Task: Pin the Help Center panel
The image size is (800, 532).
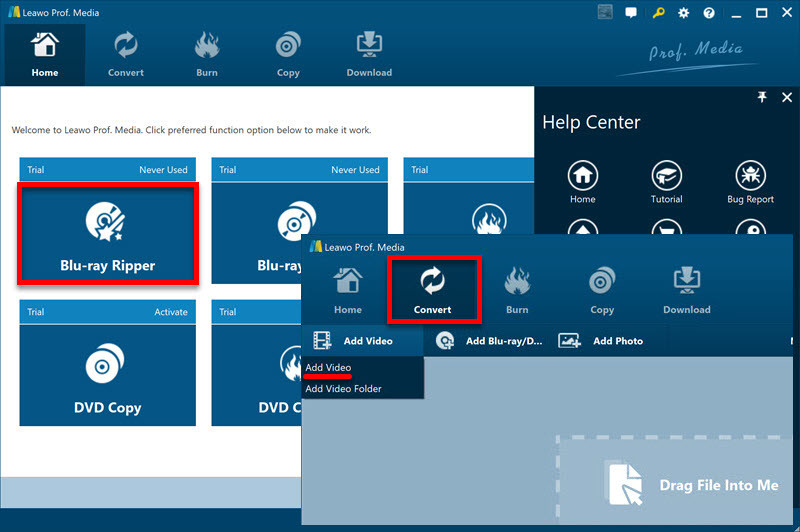Action: click(762, 97)
